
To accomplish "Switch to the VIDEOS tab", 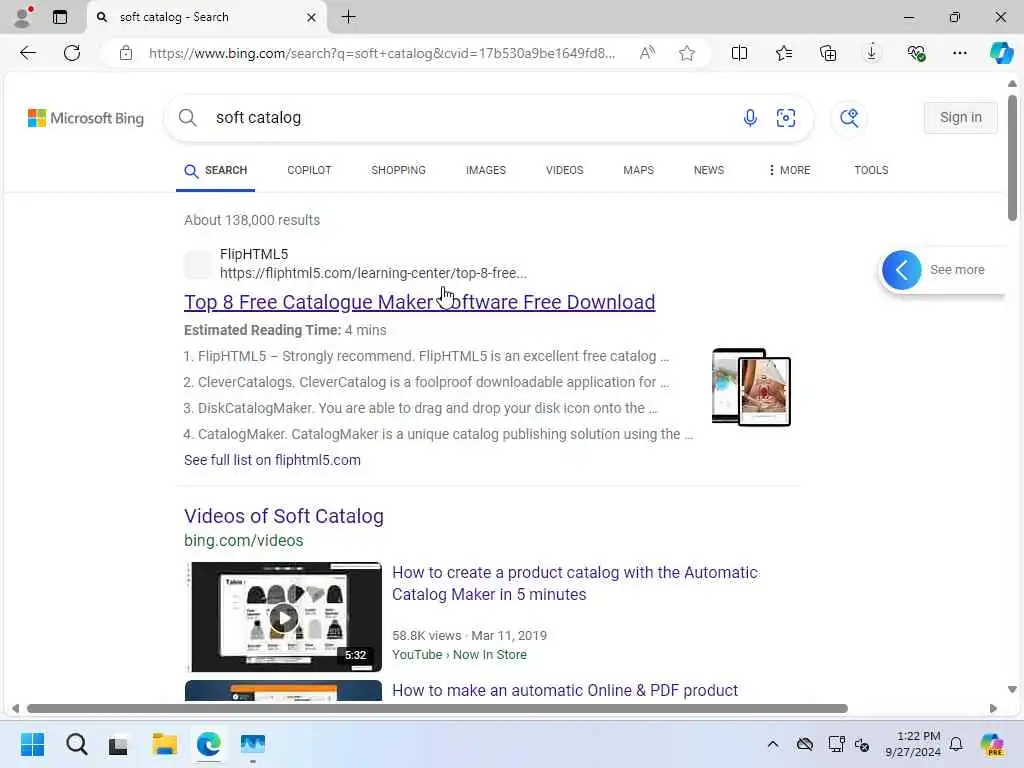I will pyautogui.click(x=564, y=170).
